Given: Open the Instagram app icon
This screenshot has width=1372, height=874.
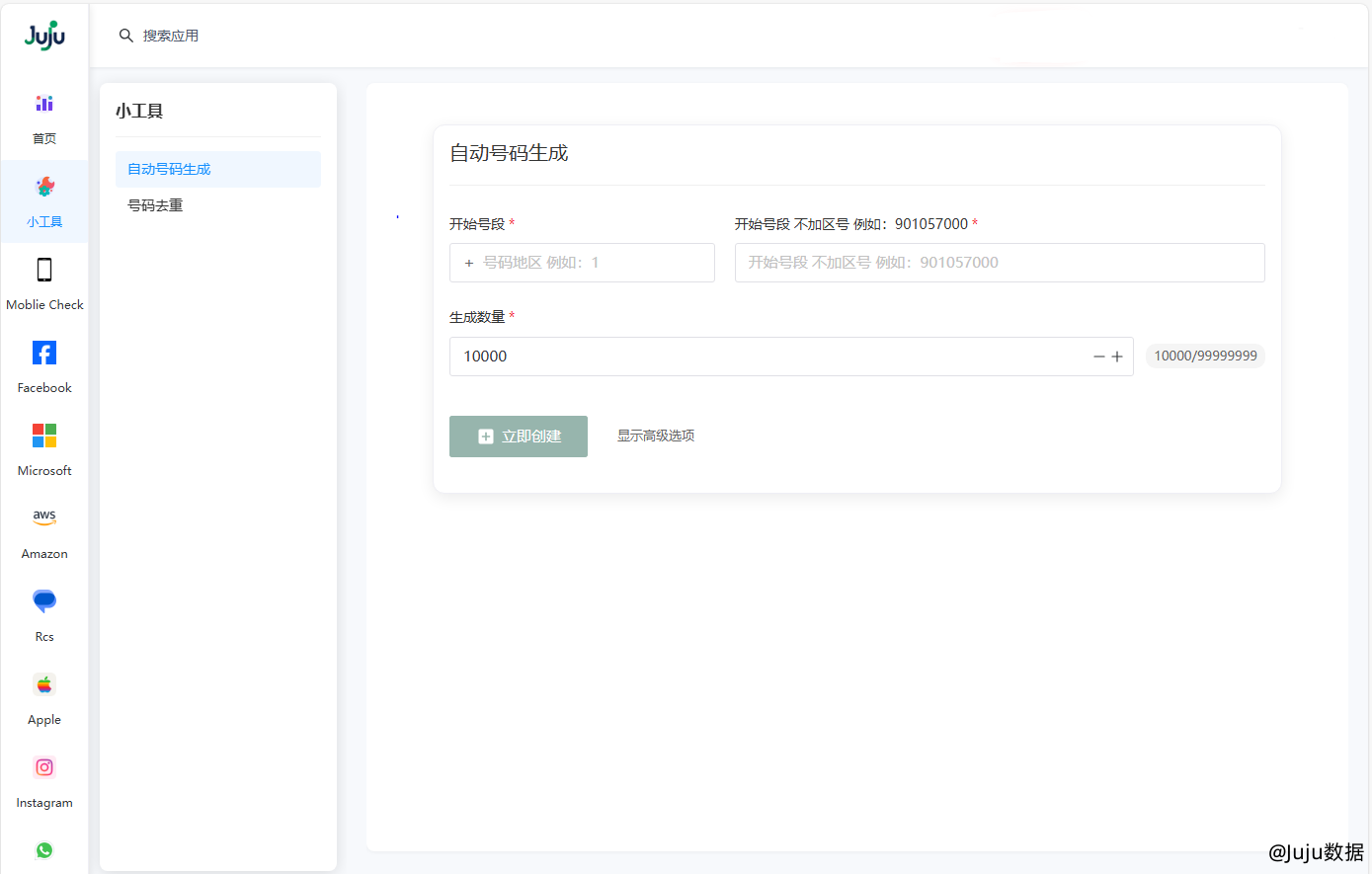Looking at the screenshot, I should 44,767.
